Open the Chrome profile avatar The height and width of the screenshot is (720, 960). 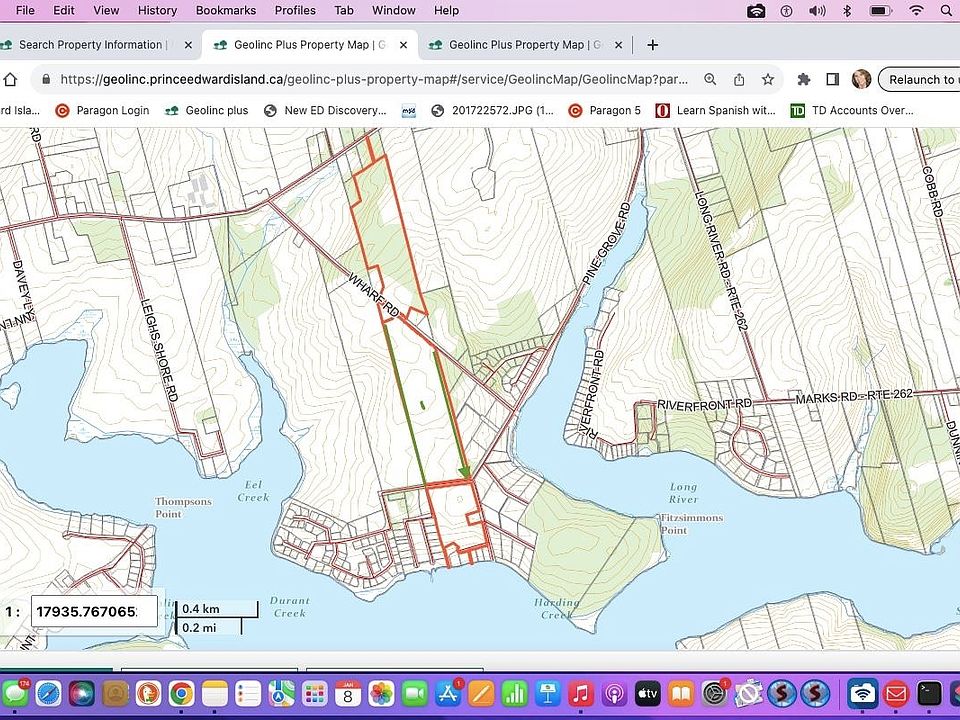coord(861,79)
